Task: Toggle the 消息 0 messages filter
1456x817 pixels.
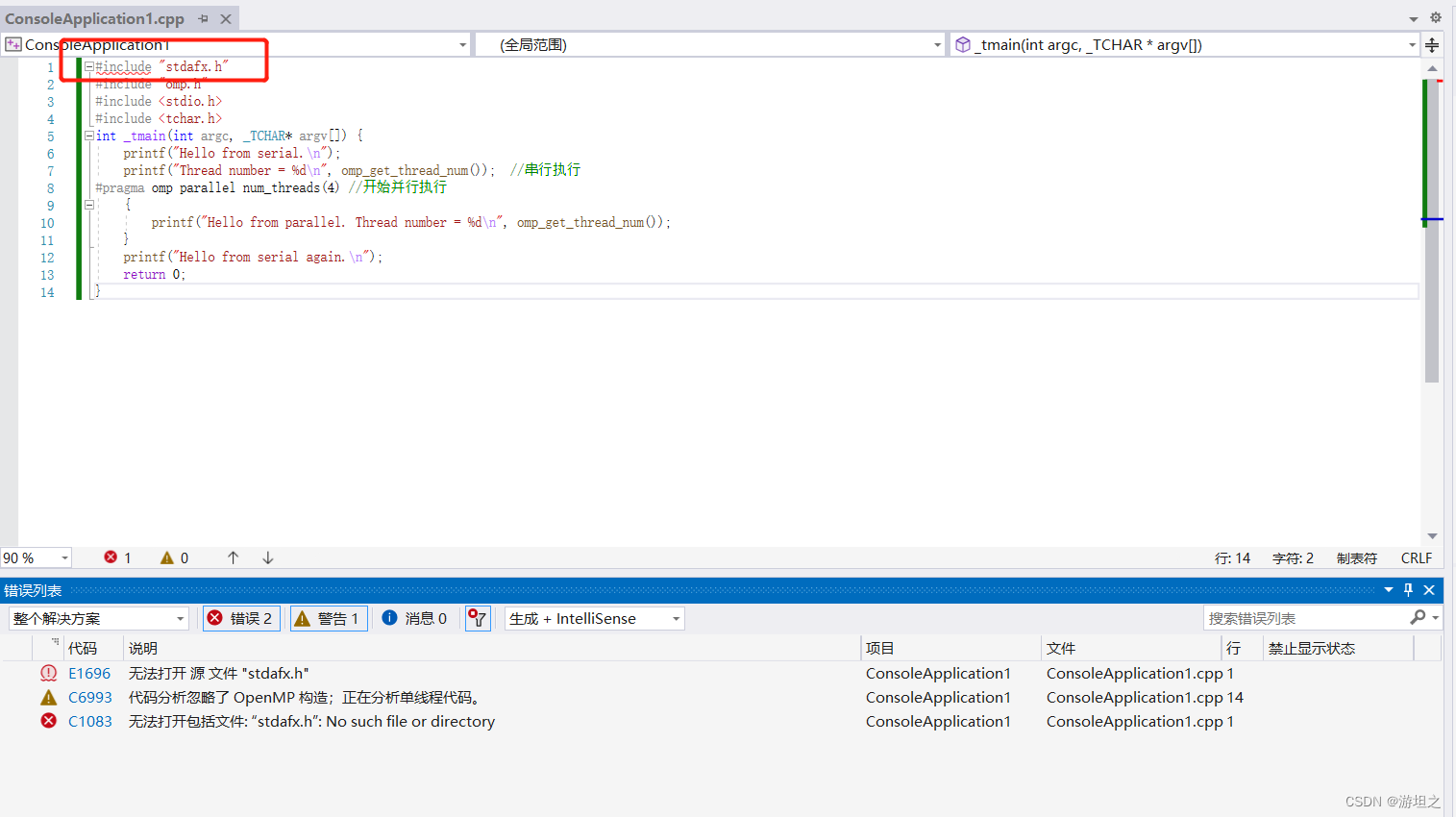Action: [x=414, y=618]
